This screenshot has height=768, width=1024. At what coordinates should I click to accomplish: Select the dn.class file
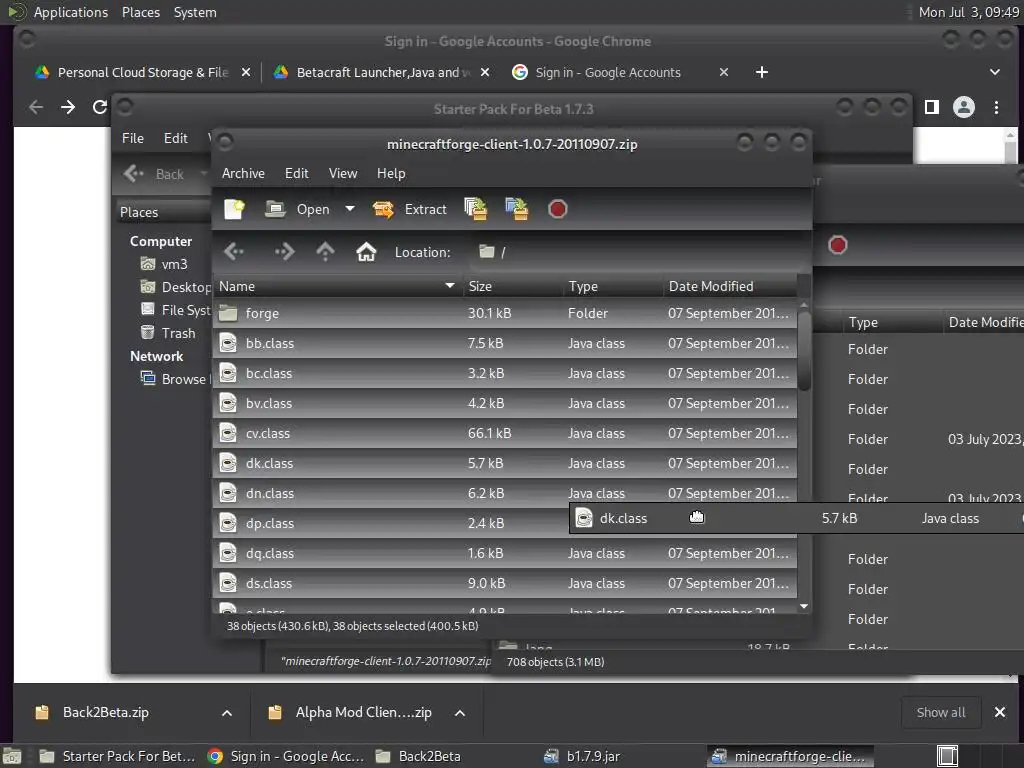(x=504, y=494)
